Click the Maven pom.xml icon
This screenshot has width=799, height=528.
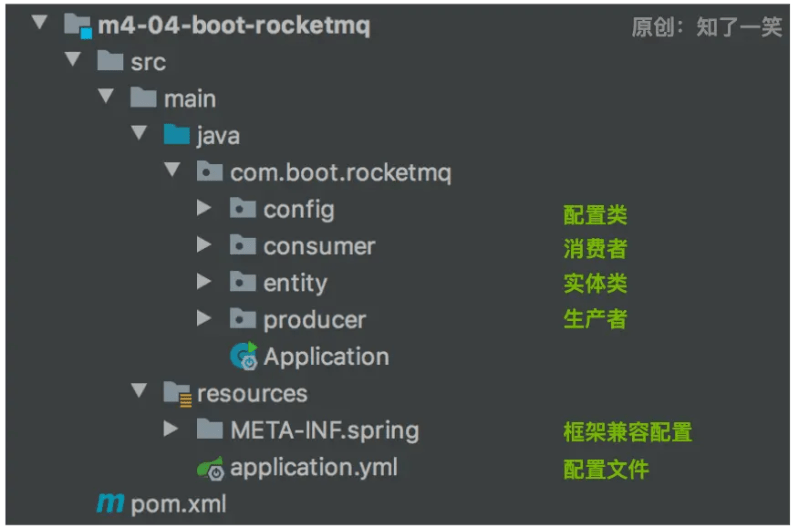click(x=110, y=503)
